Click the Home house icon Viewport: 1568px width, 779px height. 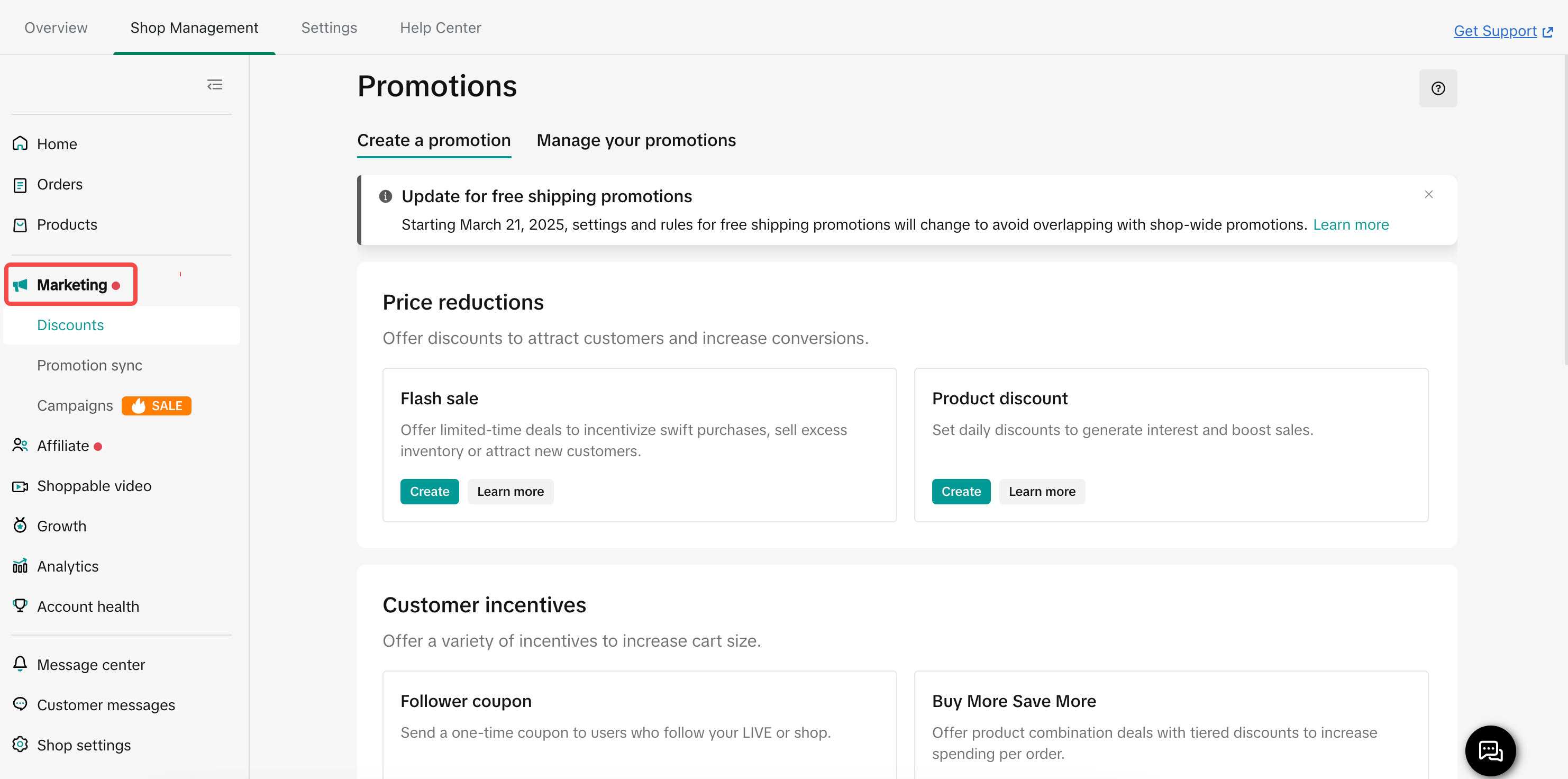click(20, 144)
